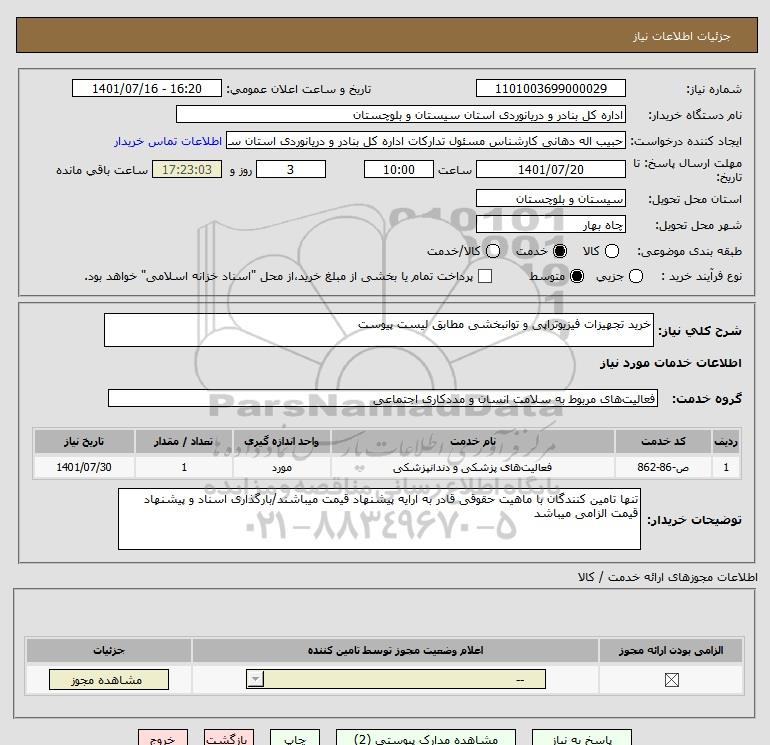Click delivery province field سیستان و بلوچستان

(x=550, y=198)
